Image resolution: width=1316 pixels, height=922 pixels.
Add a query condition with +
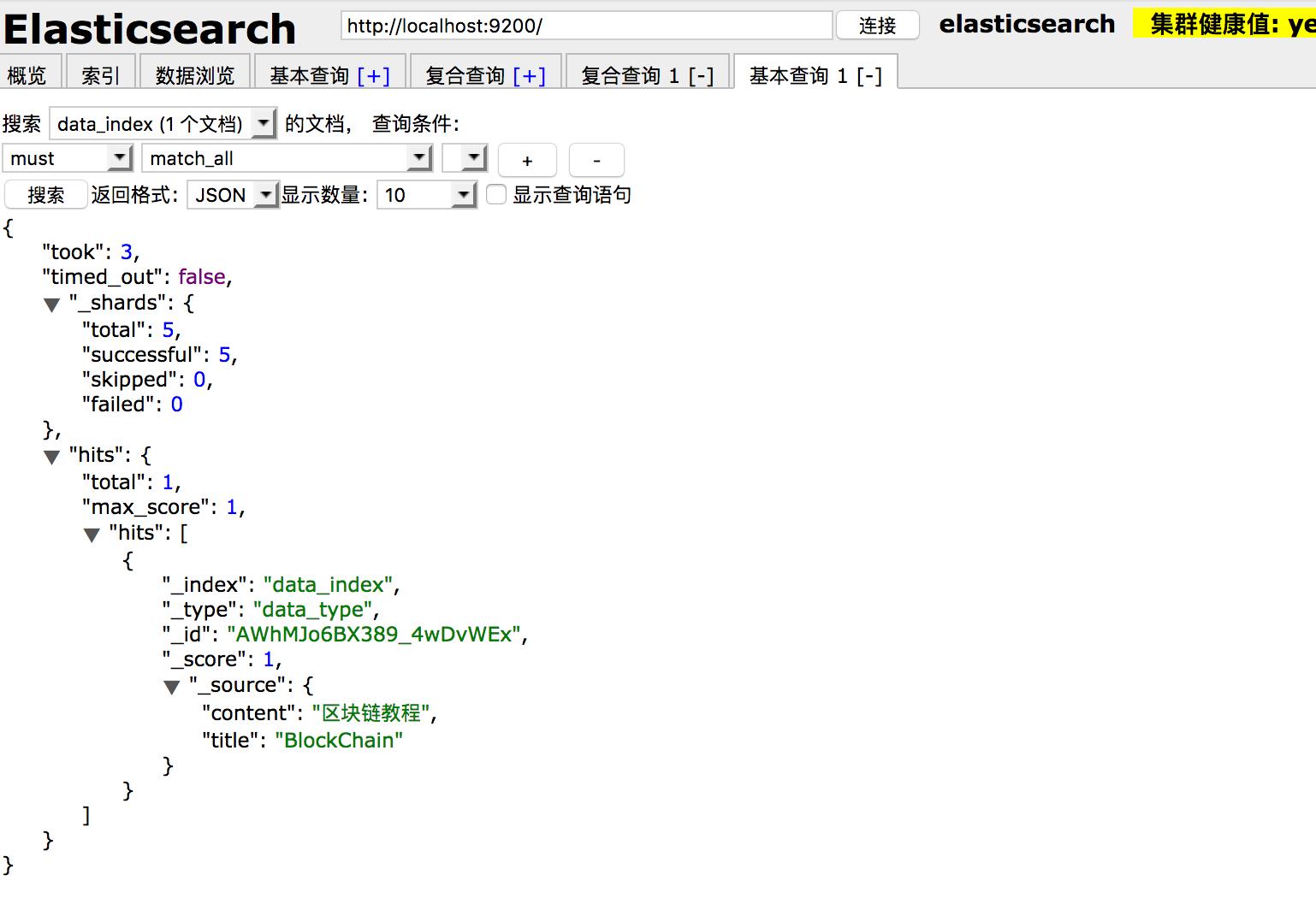point(527,160)
